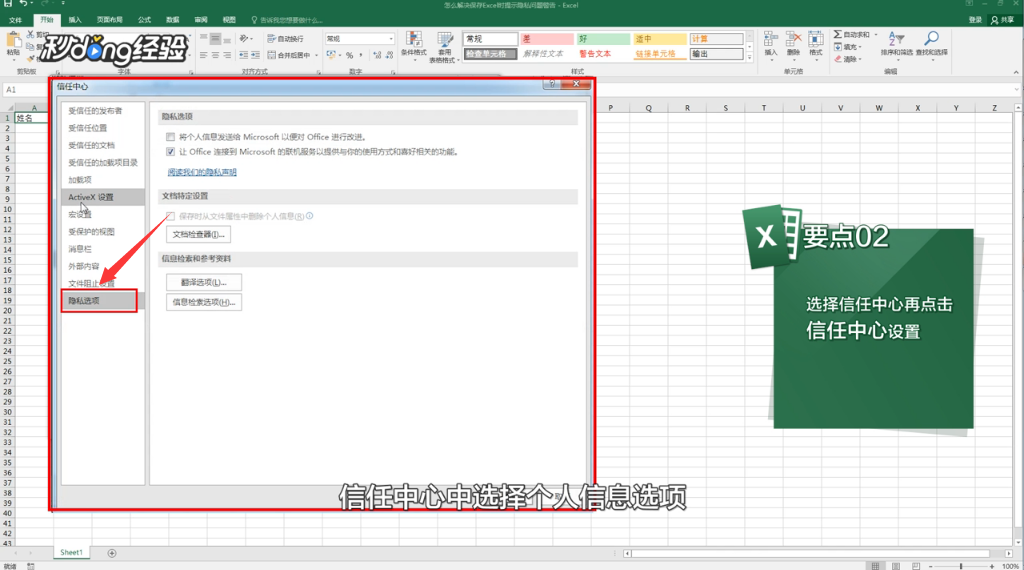
Task: Click the AutoSum (自动求和) sigma icon
Action: (x=838, y=34)
